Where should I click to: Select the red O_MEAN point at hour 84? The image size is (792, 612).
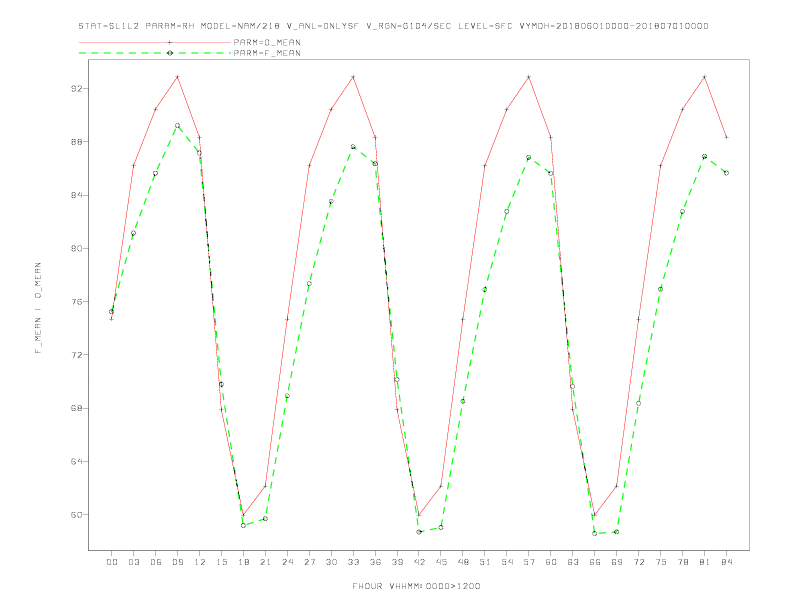726,137
